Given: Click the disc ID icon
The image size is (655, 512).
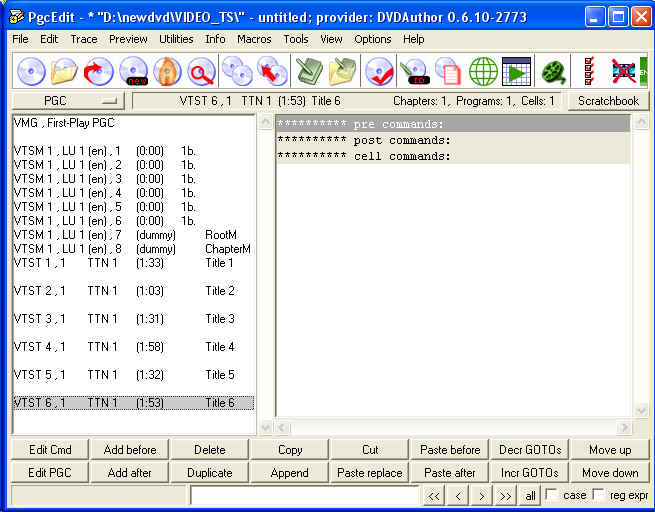Looking at the screenshot, I should (x=414, y=71).
